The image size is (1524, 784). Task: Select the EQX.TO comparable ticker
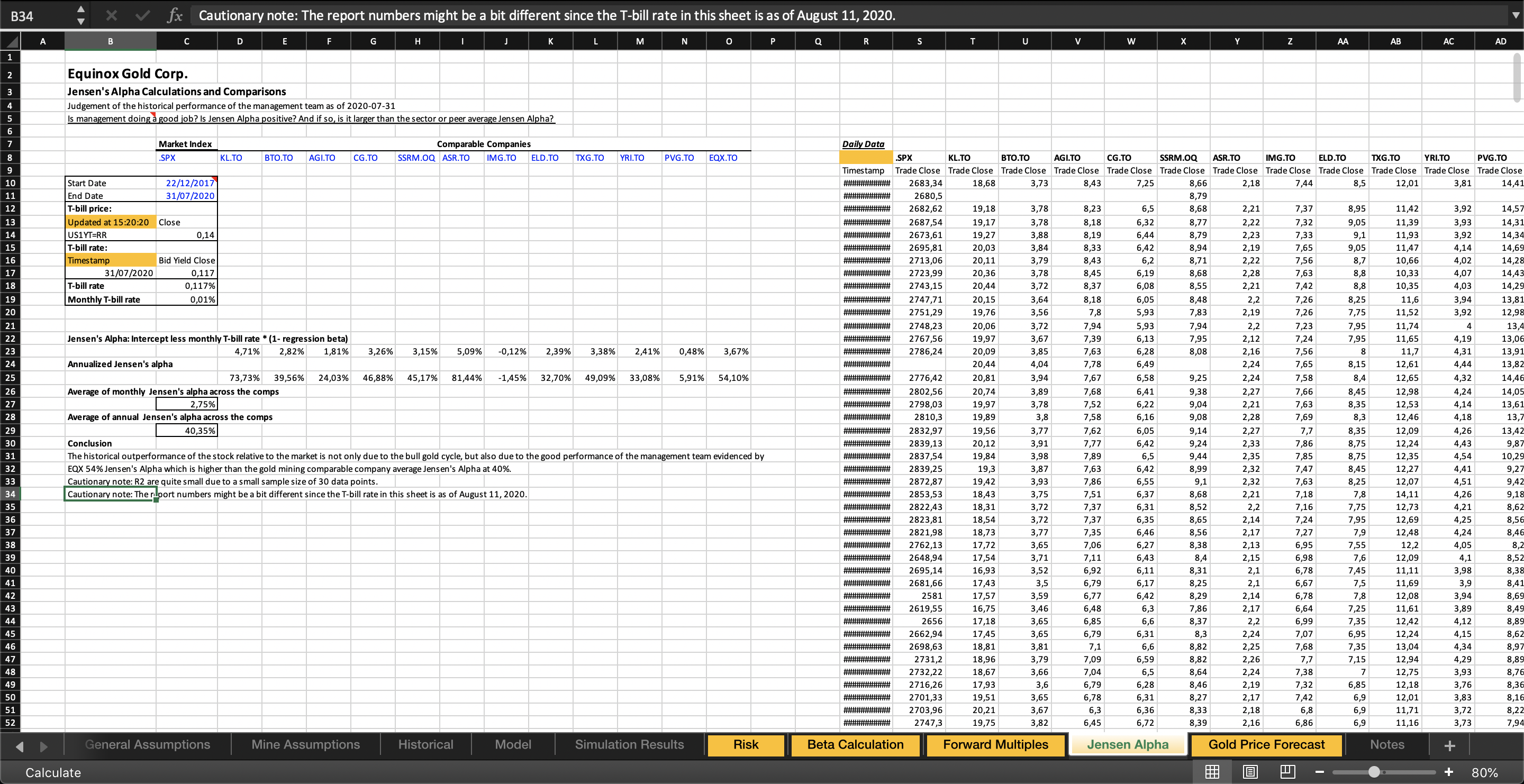coord(729,158)
